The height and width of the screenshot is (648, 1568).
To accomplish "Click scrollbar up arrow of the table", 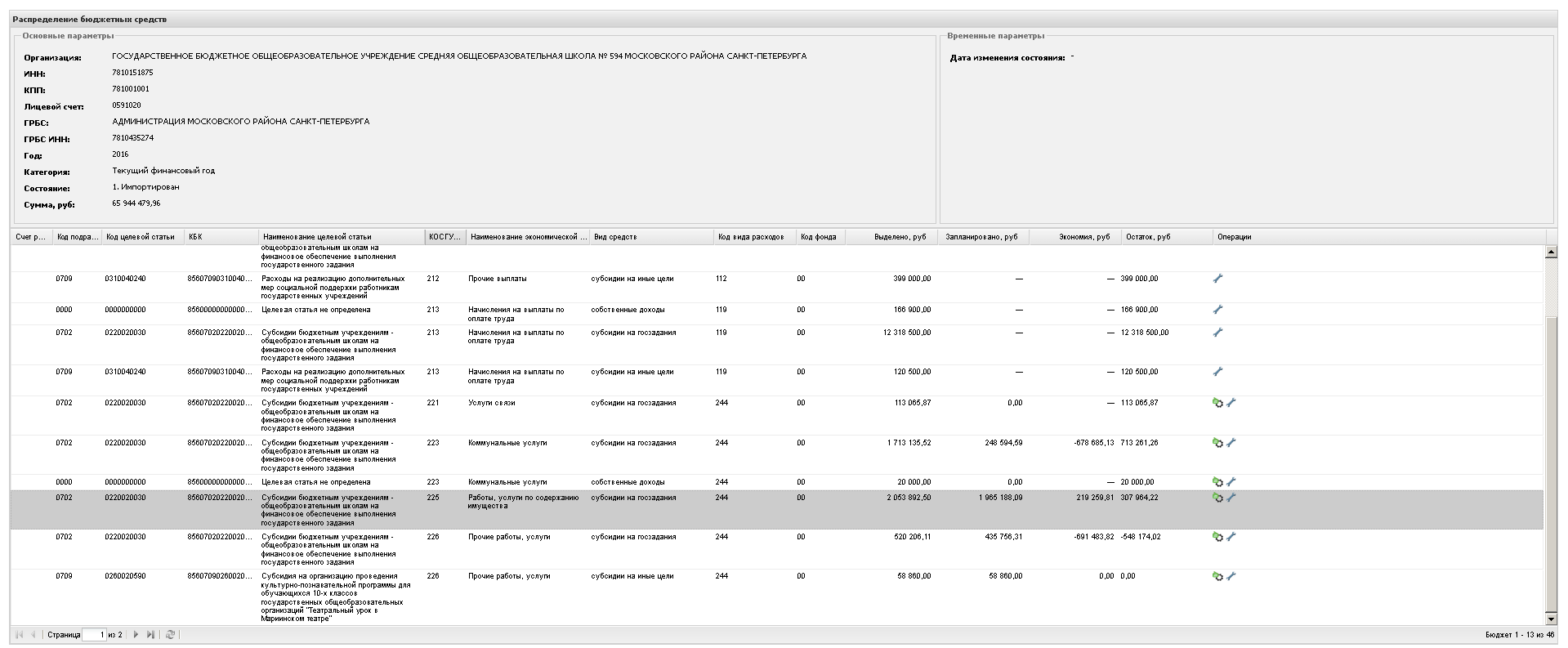I will [1551, 252].
